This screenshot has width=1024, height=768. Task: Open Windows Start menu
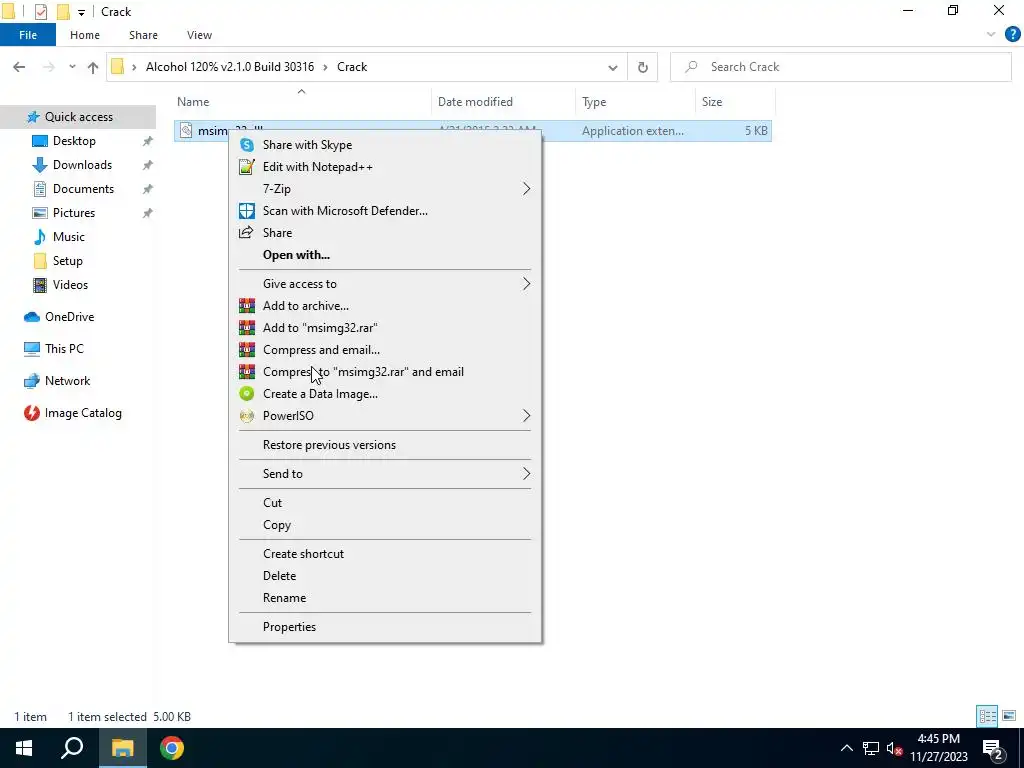click(24, 748)
